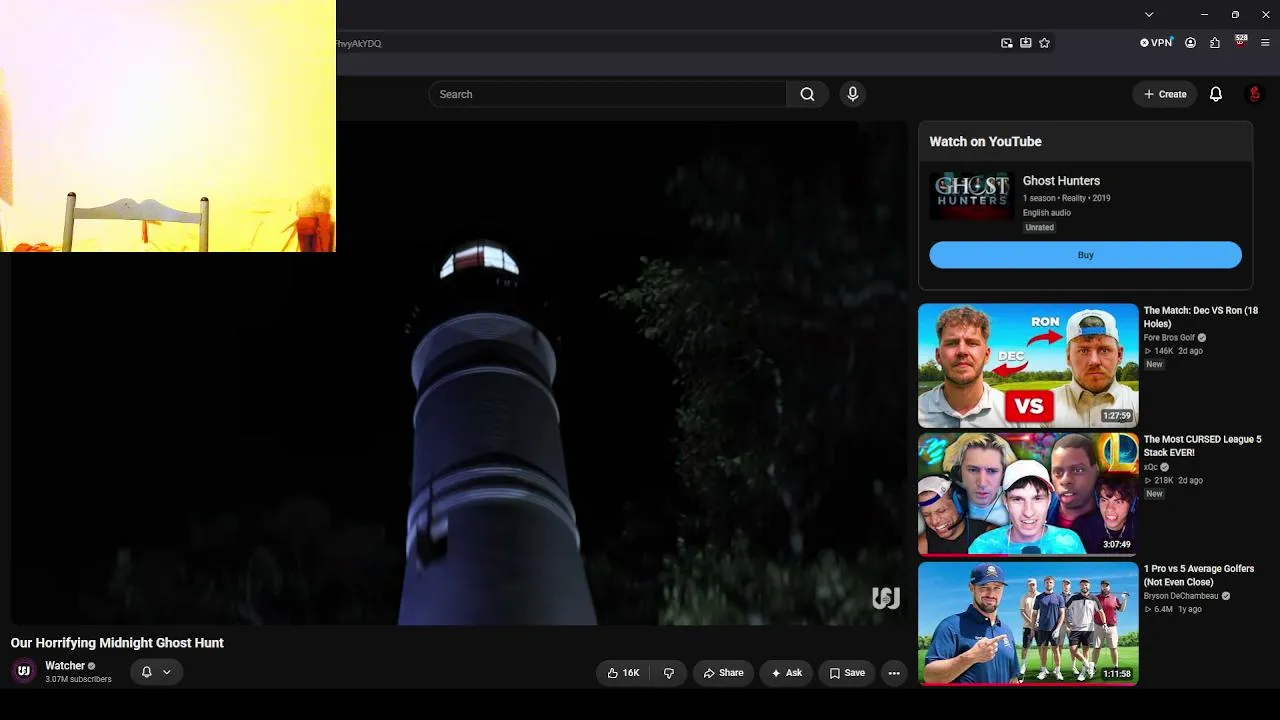Screen dimensions: 1280x720
Task: Open more actions ellipsis under video
Action: (894, 673)
